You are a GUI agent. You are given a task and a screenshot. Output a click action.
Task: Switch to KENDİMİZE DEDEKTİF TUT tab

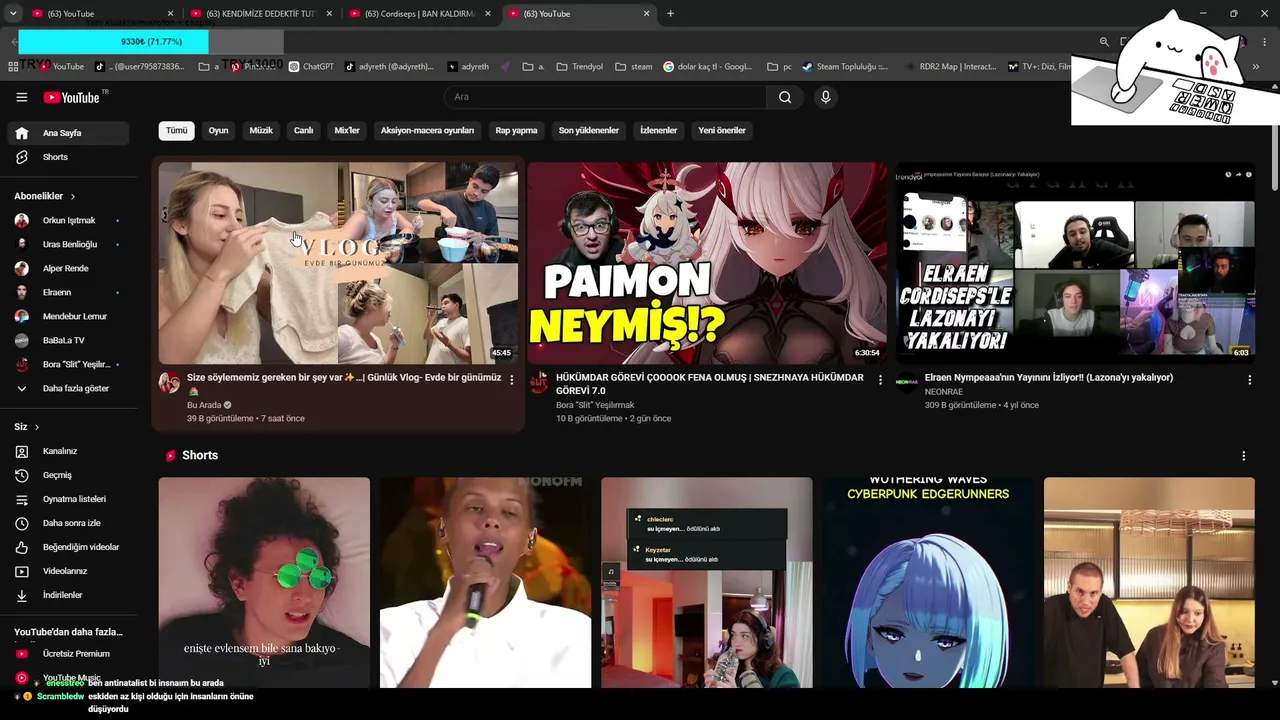click(x=260, y=14)
